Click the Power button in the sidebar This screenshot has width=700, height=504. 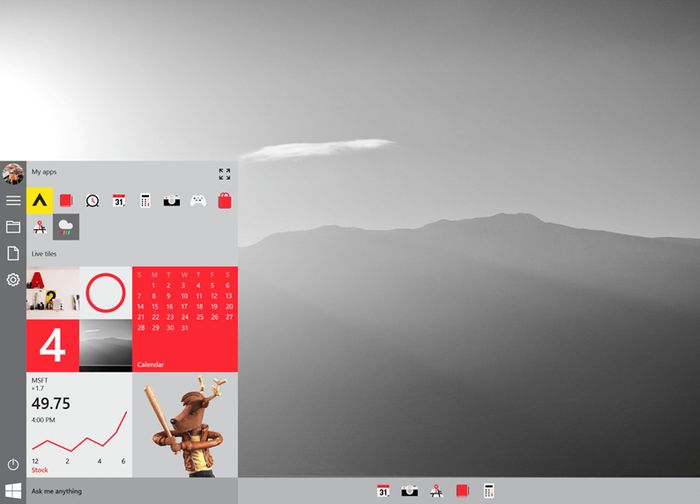[x=13, y=465]
